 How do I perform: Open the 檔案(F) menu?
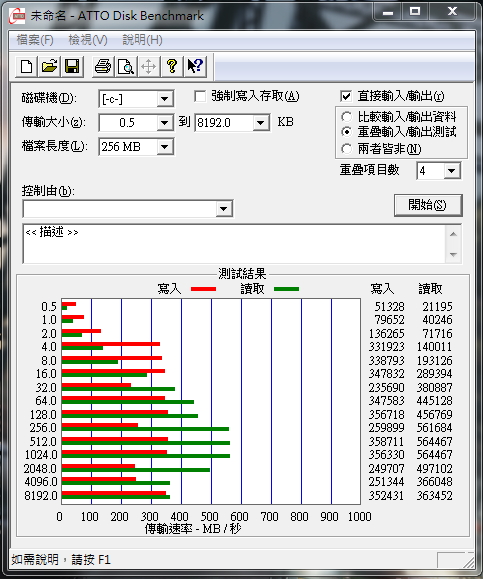coord(35,40)
